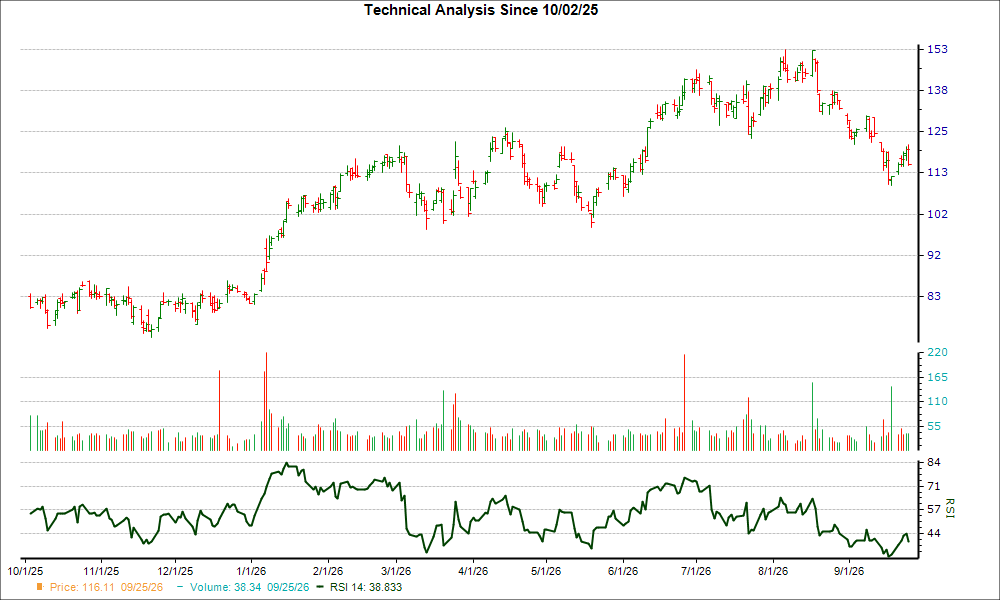Click the 7/1/26 date label
The width and height of the screenshot is (1000, 600).
696,571
